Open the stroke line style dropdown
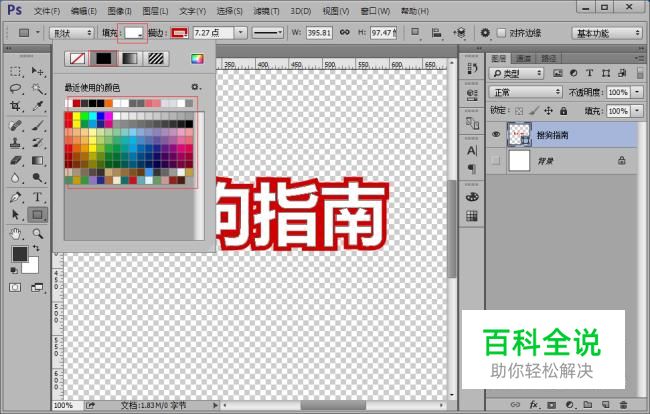Image resolution: width=650 pixels, height=414 pixels. [x=267, y=33]
